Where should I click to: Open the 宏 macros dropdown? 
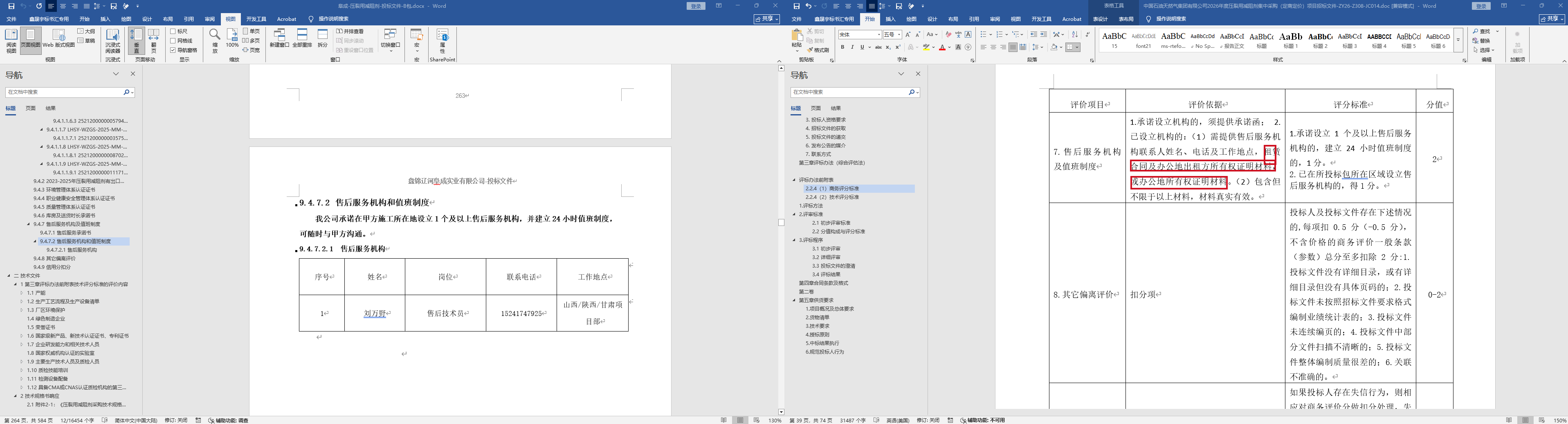click(417, 40)
